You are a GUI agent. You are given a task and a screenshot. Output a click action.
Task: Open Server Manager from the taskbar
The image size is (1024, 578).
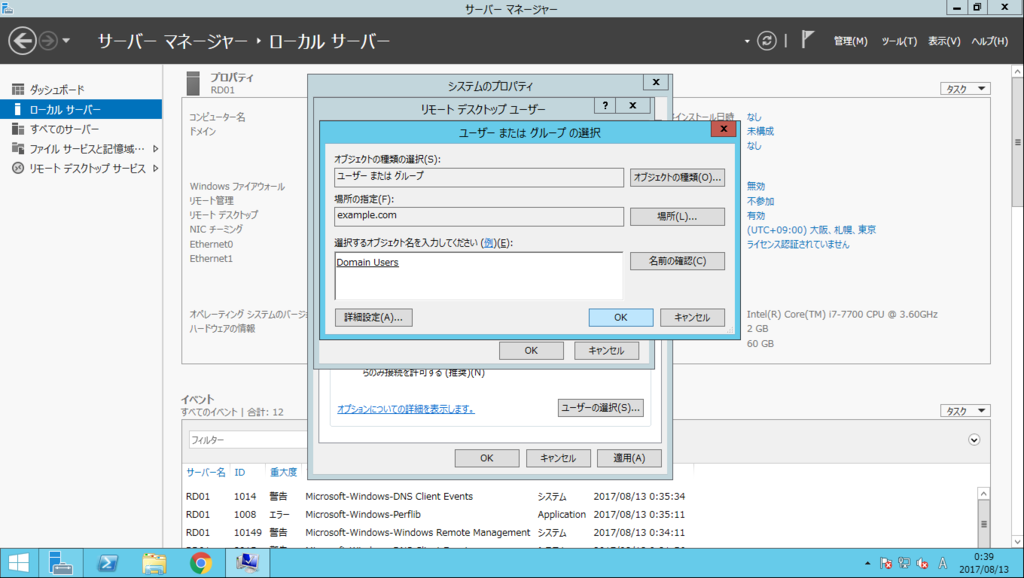coord(61,563)
